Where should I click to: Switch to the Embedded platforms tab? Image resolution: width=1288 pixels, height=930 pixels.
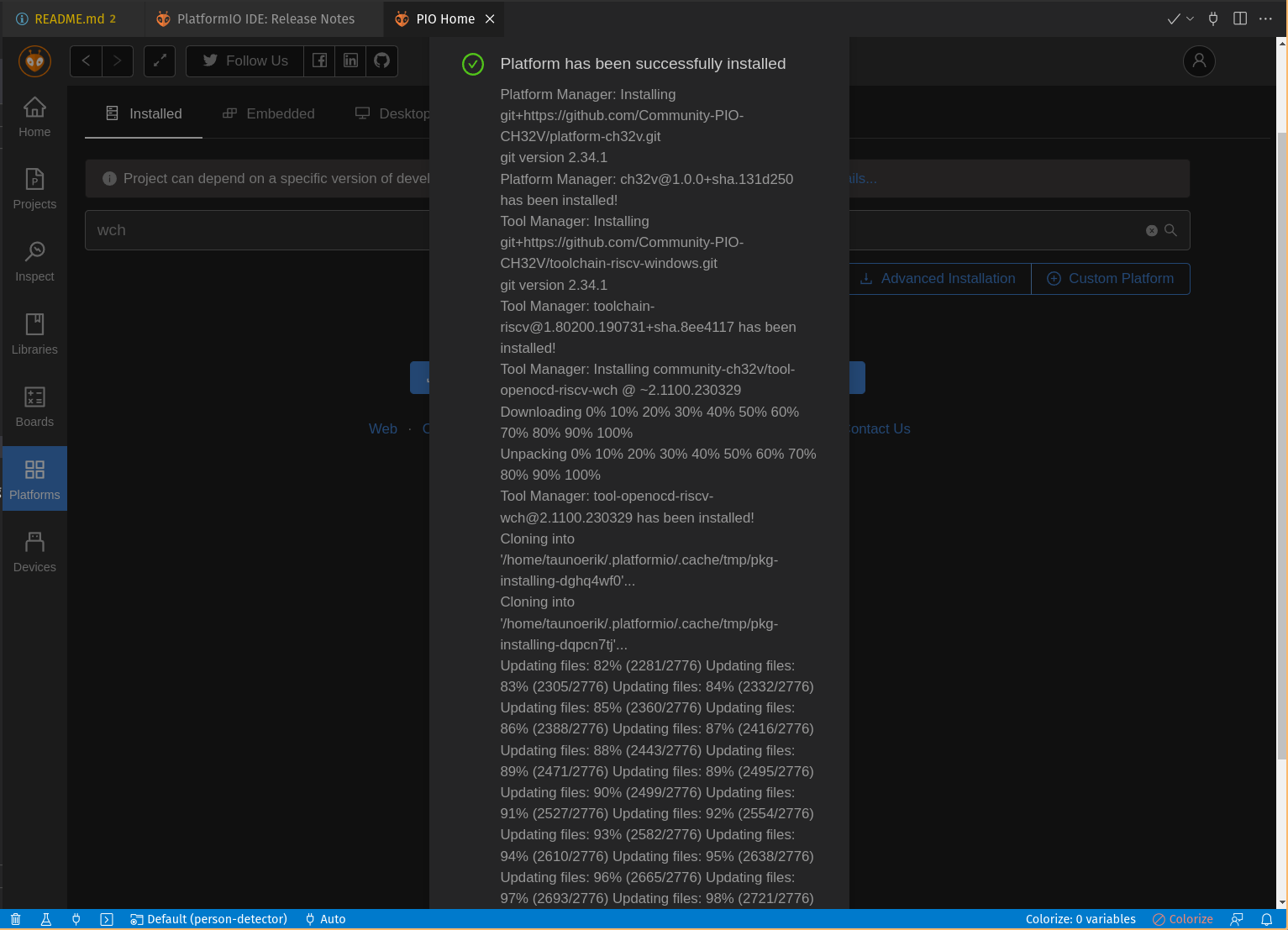pos(269,113)
